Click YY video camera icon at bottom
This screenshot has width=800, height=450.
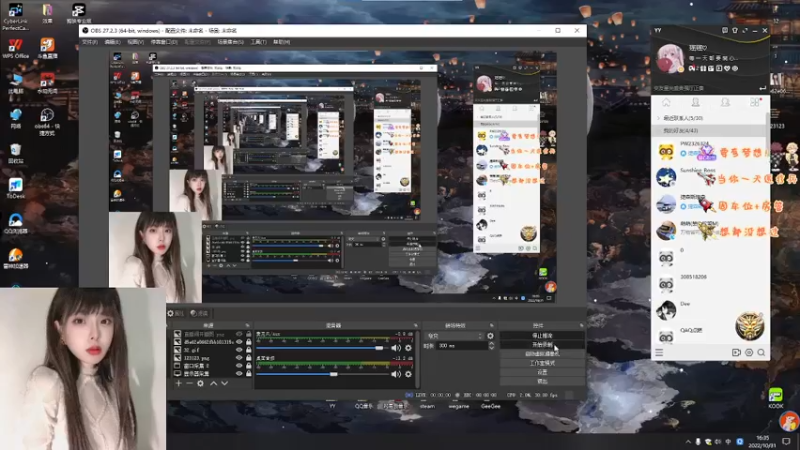tap(736, 353)
